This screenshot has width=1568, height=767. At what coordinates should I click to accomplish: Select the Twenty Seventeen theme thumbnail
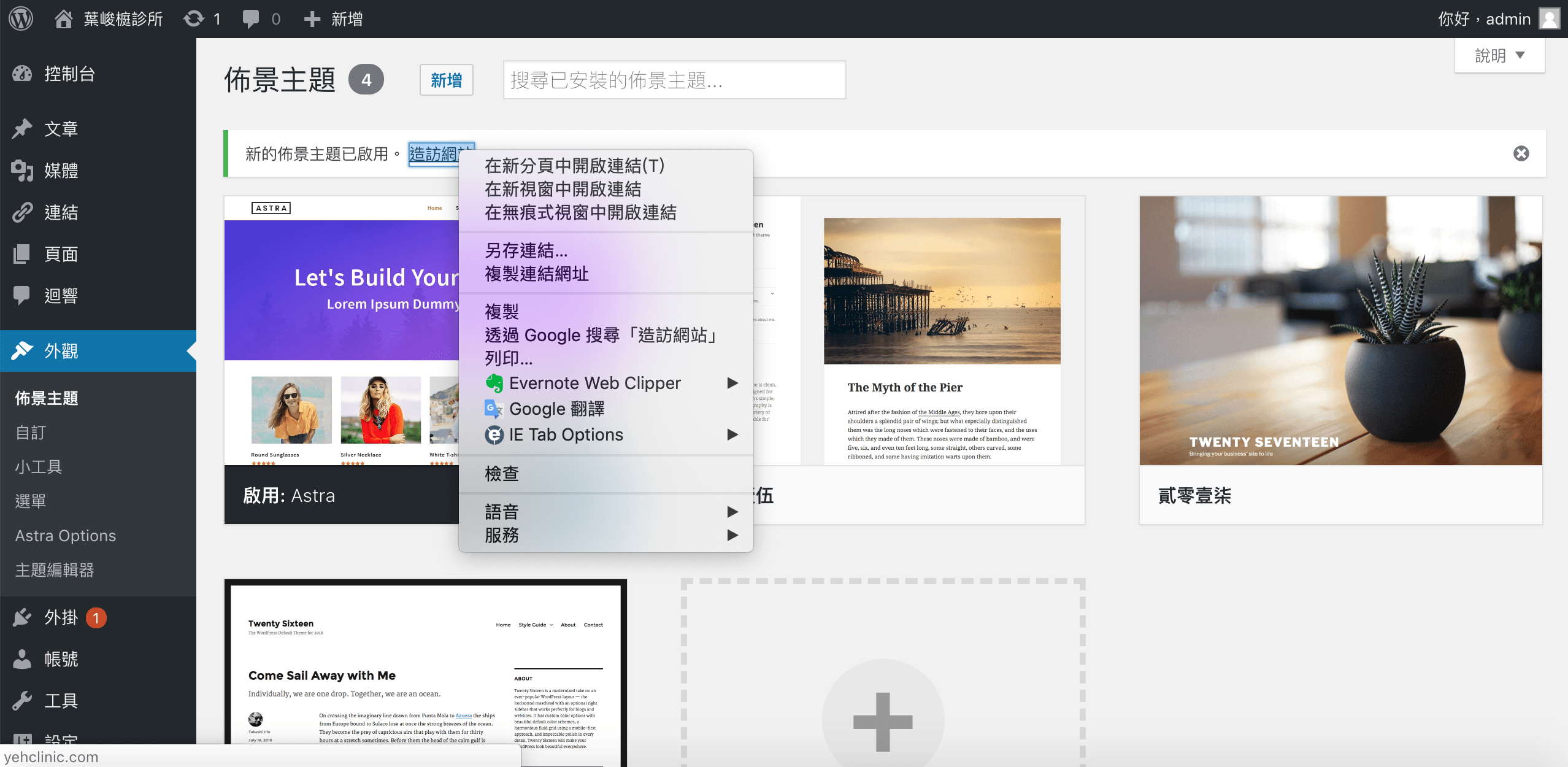pyautogui.click(x=1340, y=330)
